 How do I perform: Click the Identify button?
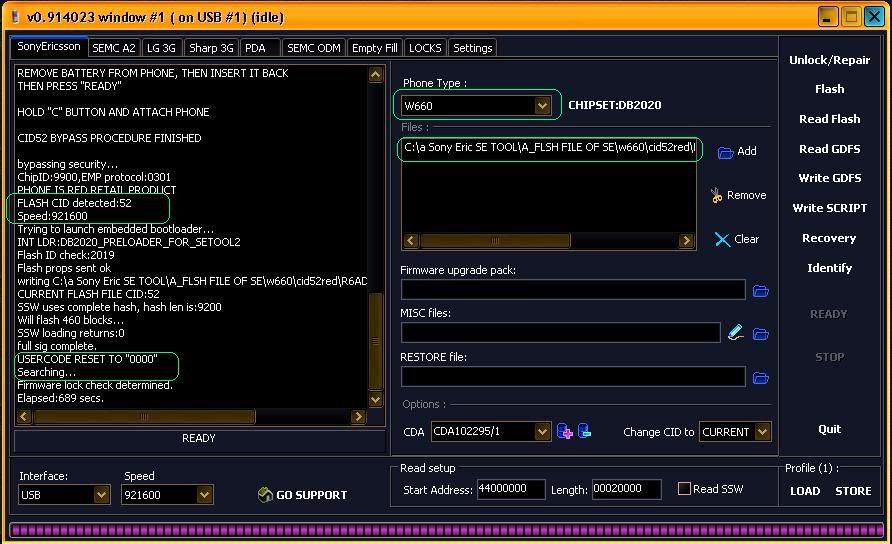[829, 268]
